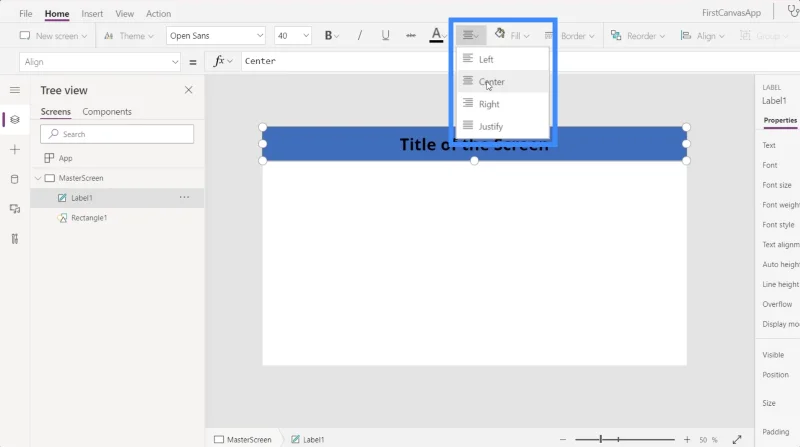This screenshot has height=447, width=800.
Task: Open the Data sources icon in sidebar
Action: tap(15, 179)
